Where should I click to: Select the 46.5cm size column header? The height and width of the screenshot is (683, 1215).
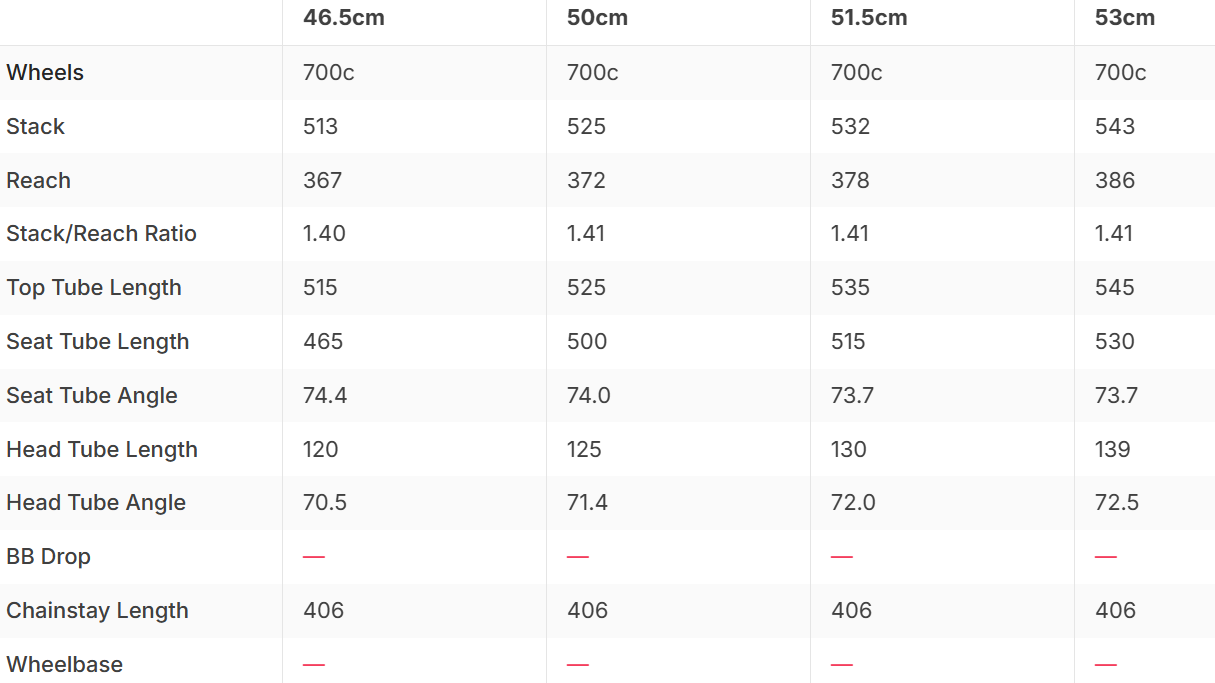[x=343, y=18]
